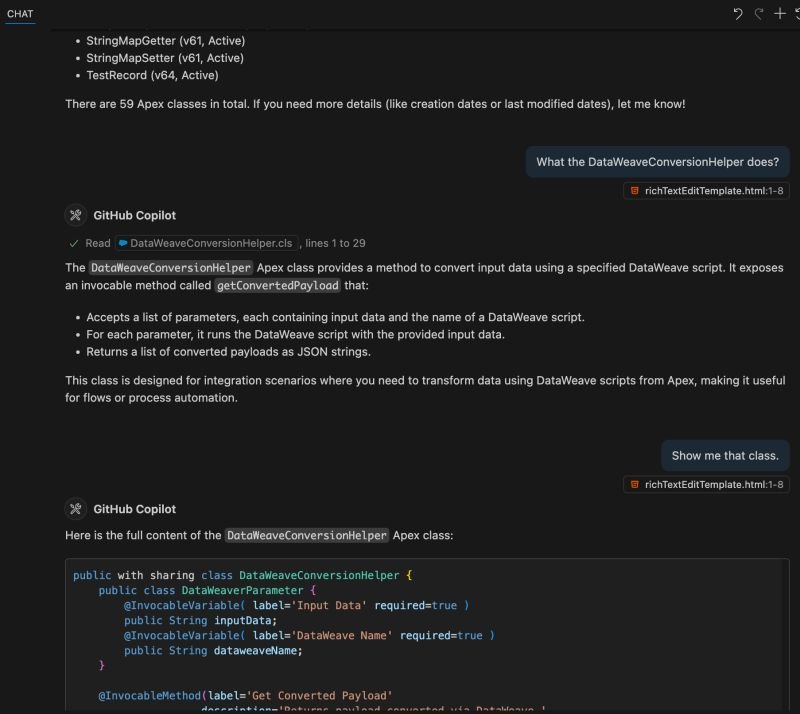
Task: Open the DataWeaveConversionHelper.cls file reference
Action: click(x=206, y=243)
